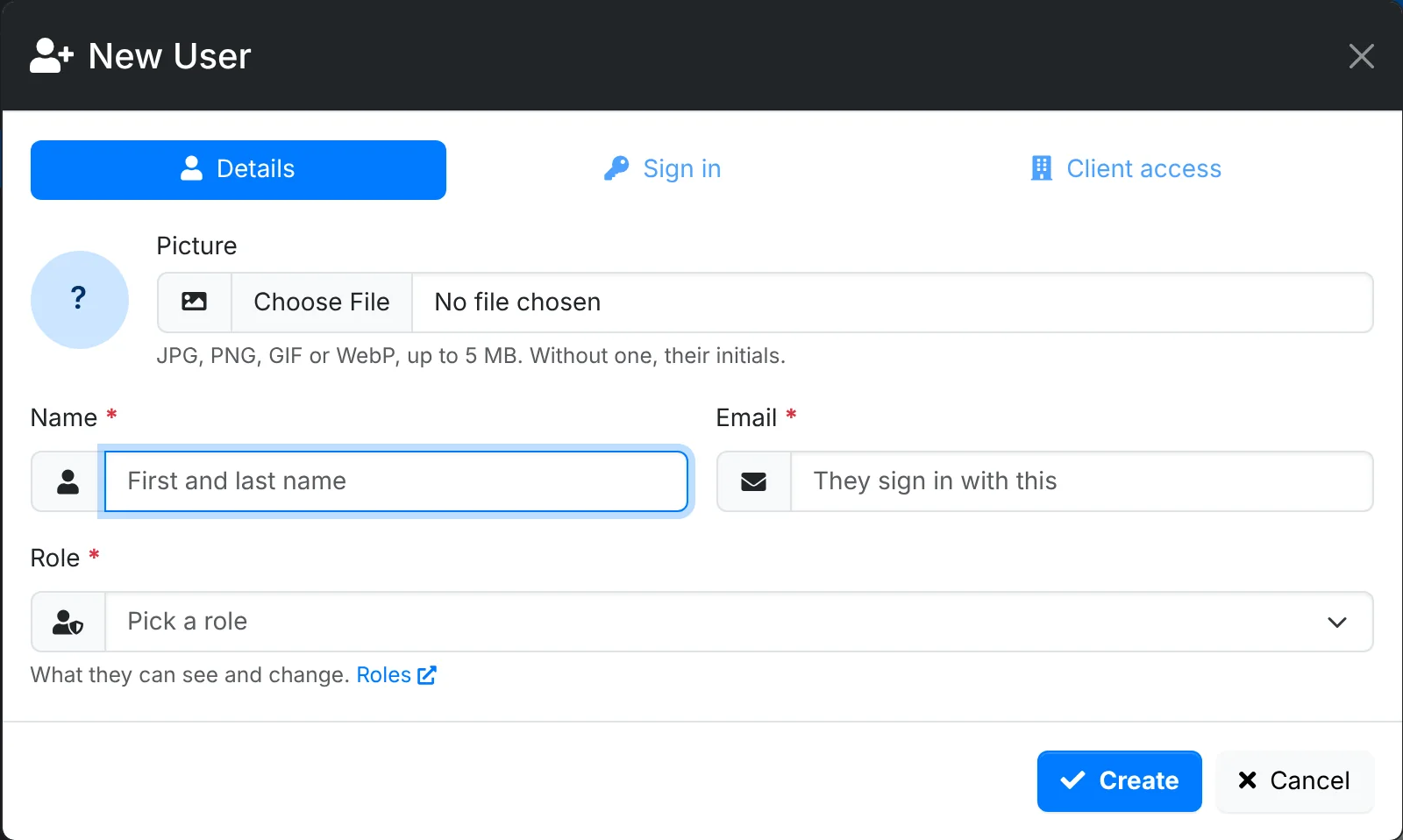Close the New User dialog

point(1361,56)
